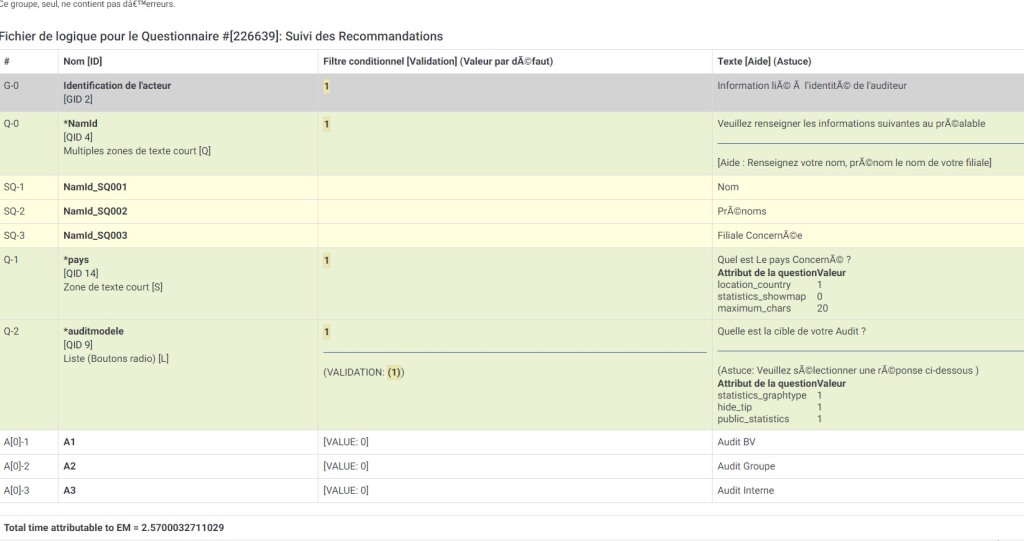Screen dimensions: 1024x541
Task: Click the "Identification de l'acteur" group name
Action: pyautogui.click(x=117, y=86)
